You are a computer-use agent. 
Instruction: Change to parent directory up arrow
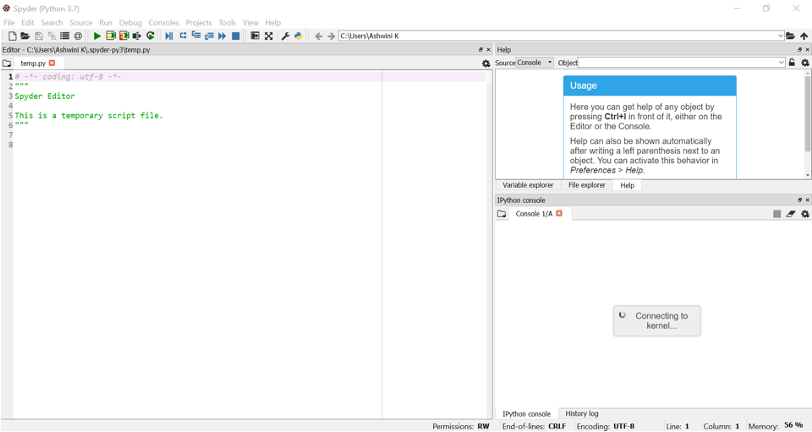point(804,36)
